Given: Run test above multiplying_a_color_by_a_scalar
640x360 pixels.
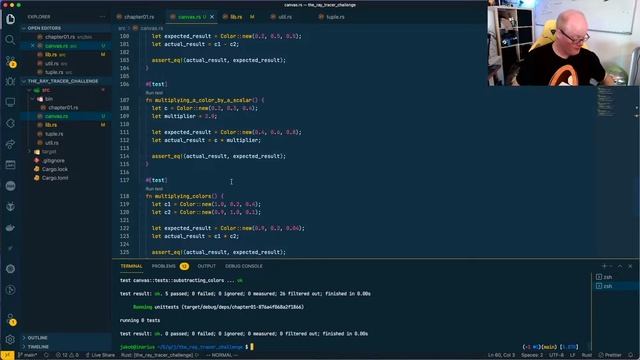Looking at the screenshot, I should [x=154, y=93].
